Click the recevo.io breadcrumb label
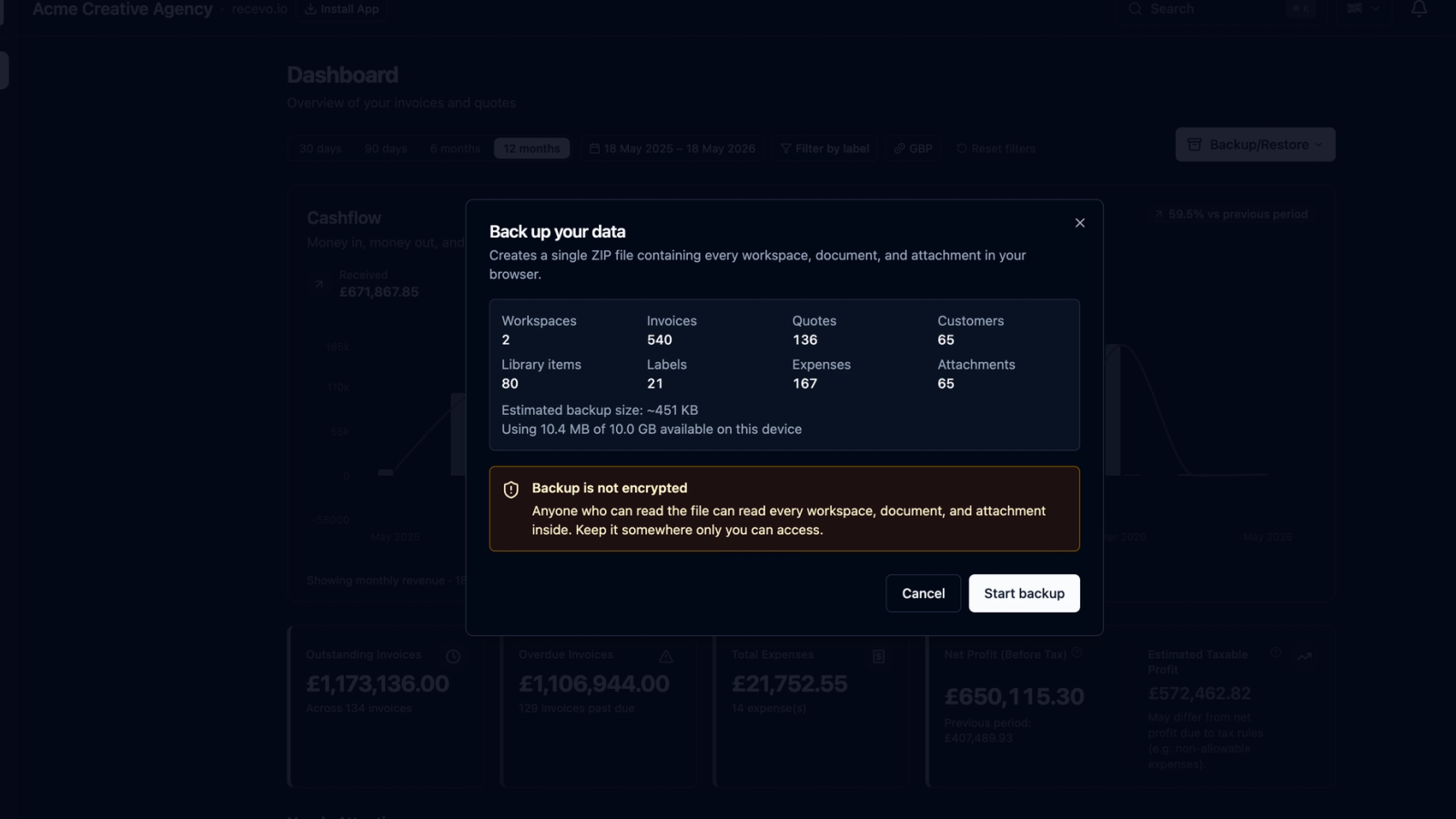This screenshot has height=819, width=1456. tap(259, 9)
